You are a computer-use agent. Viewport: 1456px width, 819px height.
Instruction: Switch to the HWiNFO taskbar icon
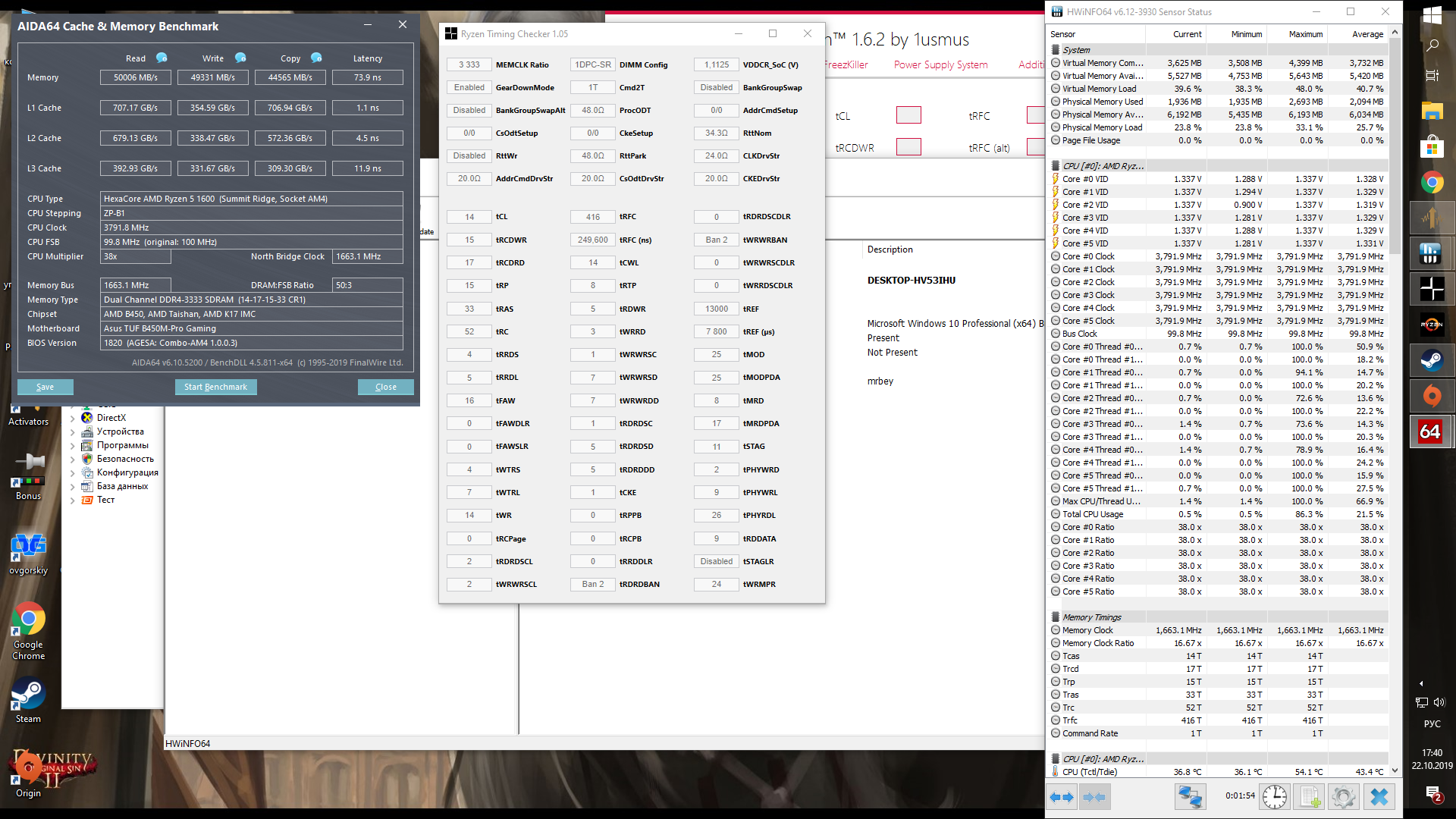[1432, 253]
